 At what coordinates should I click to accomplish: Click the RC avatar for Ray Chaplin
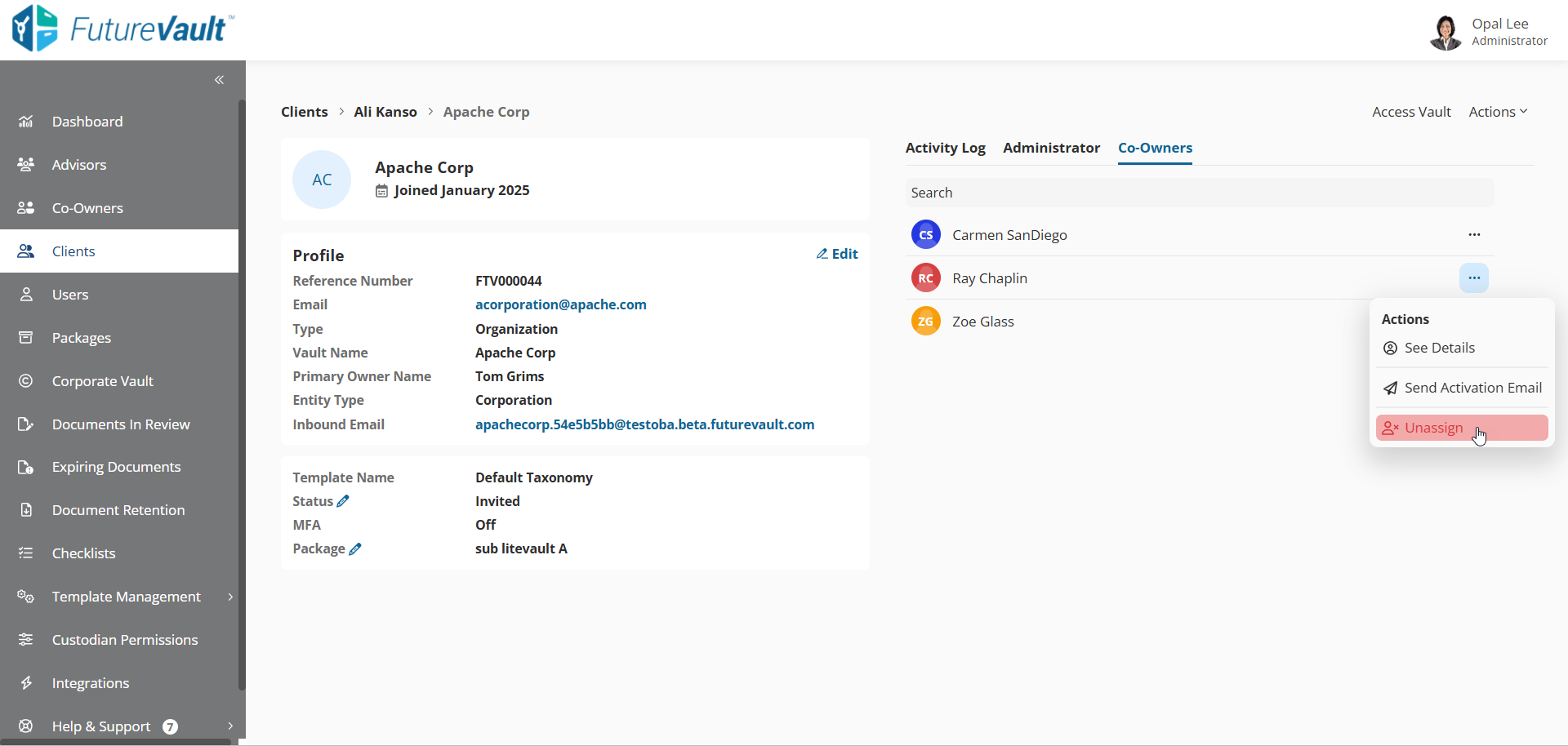926,278
